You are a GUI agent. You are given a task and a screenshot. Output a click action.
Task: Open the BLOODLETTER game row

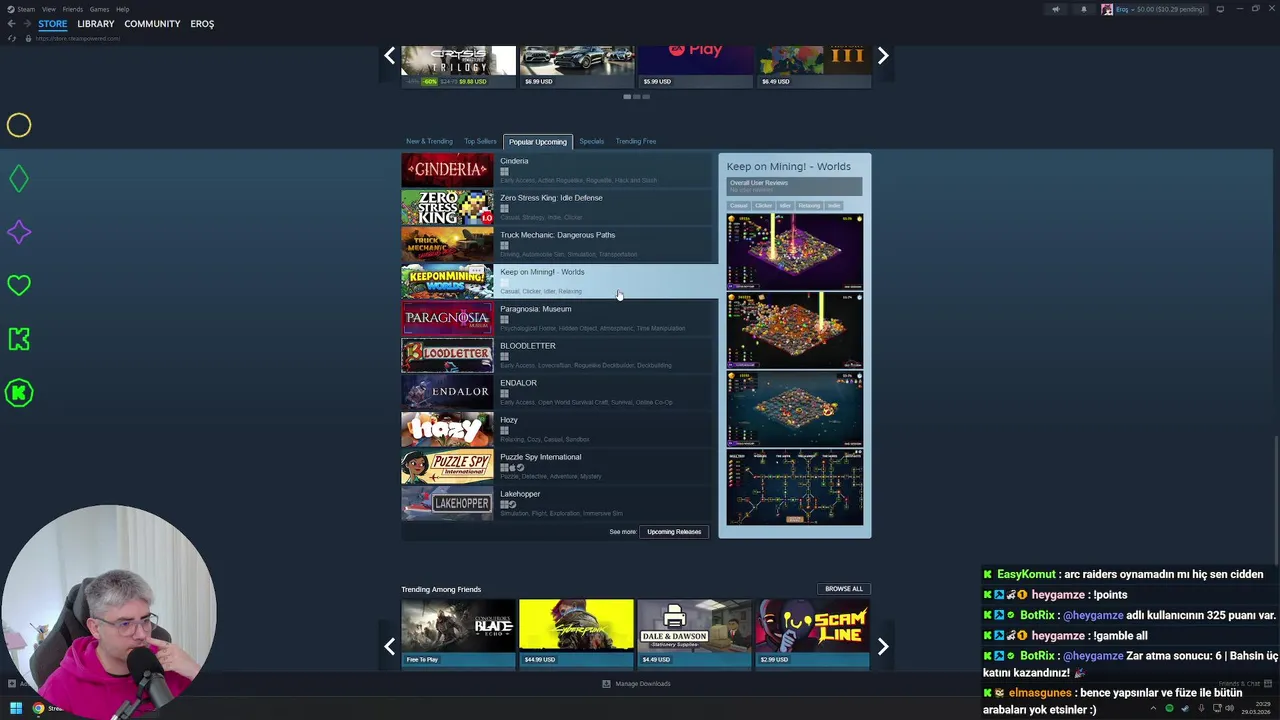tap(559, 355)
